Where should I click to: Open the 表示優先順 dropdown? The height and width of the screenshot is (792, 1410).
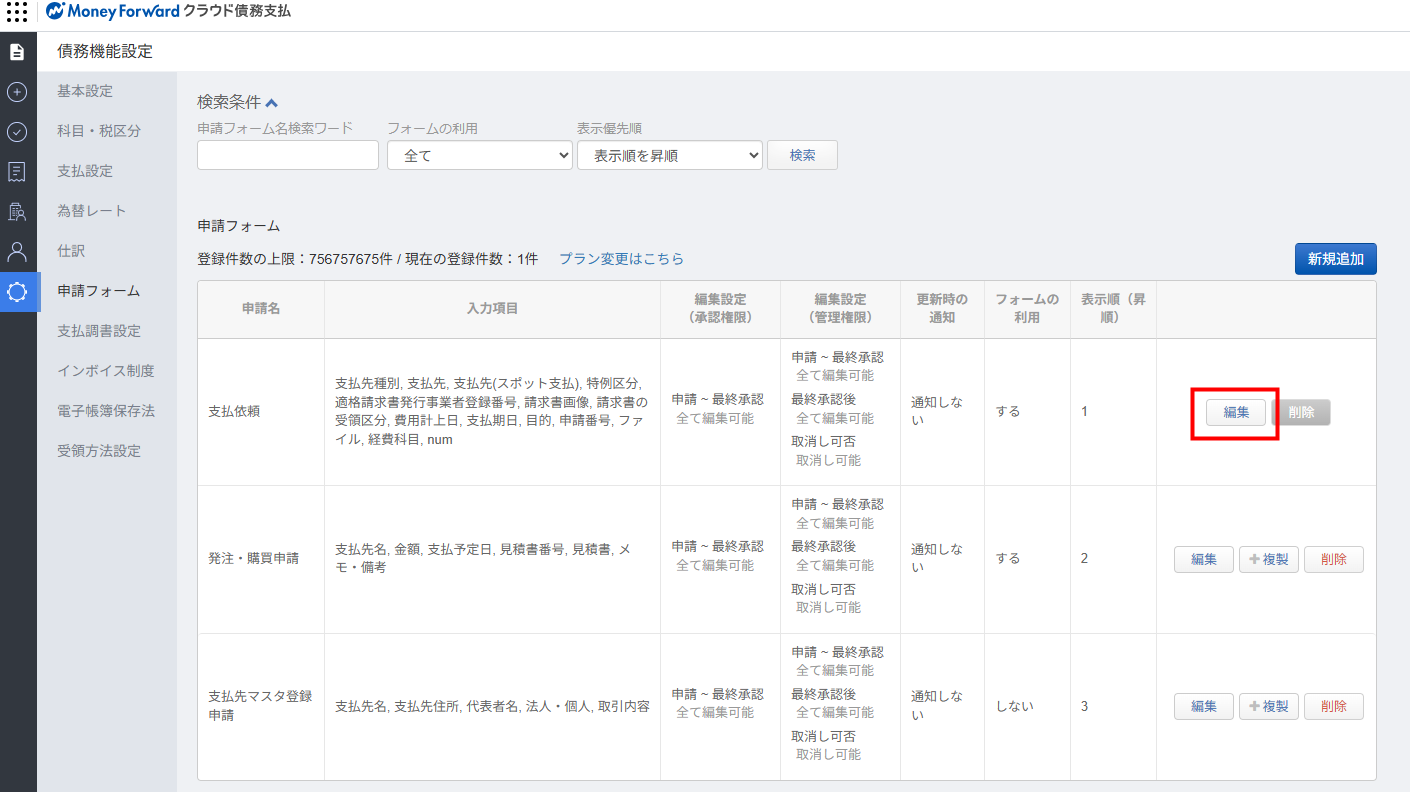[x=669, y=155]
